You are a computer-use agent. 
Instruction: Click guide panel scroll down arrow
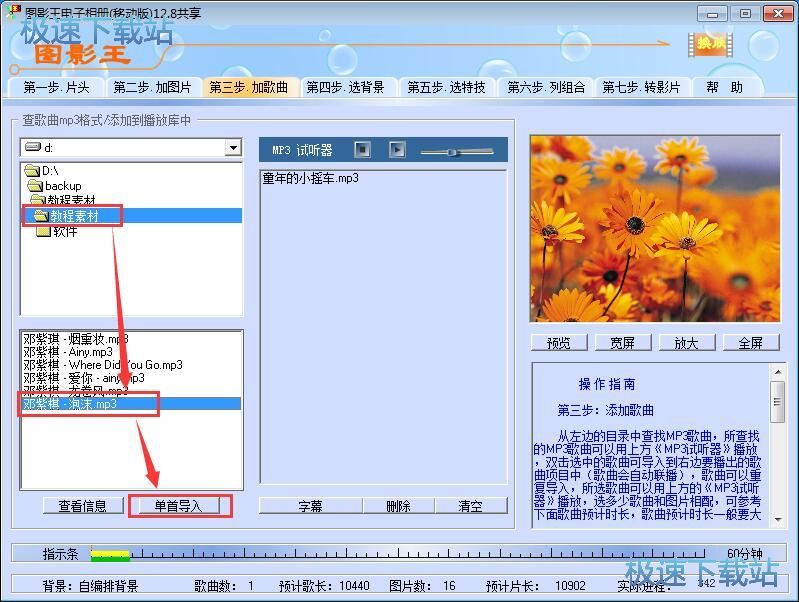(778, 519)
